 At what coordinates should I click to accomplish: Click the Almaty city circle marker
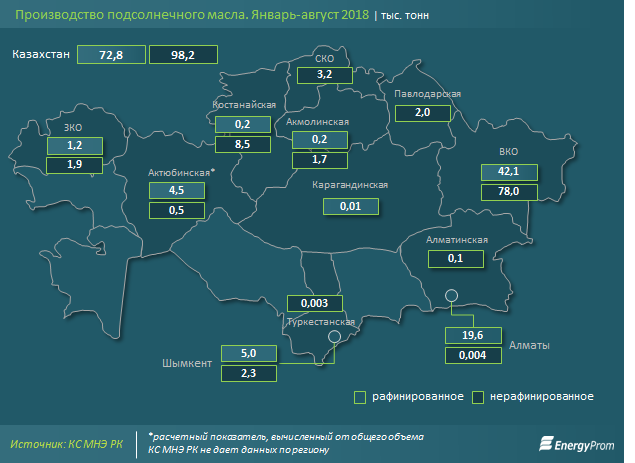(451, 295)
